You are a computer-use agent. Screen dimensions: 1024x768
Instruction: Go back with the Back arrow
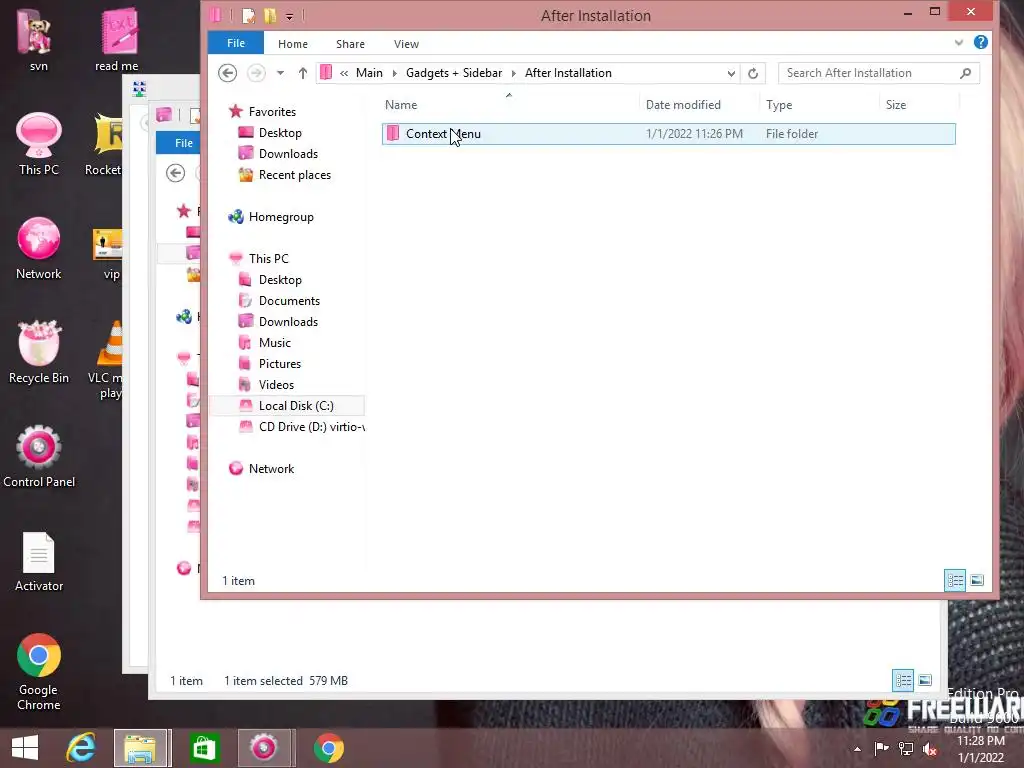pyautogui.click(x=227, y=73)
